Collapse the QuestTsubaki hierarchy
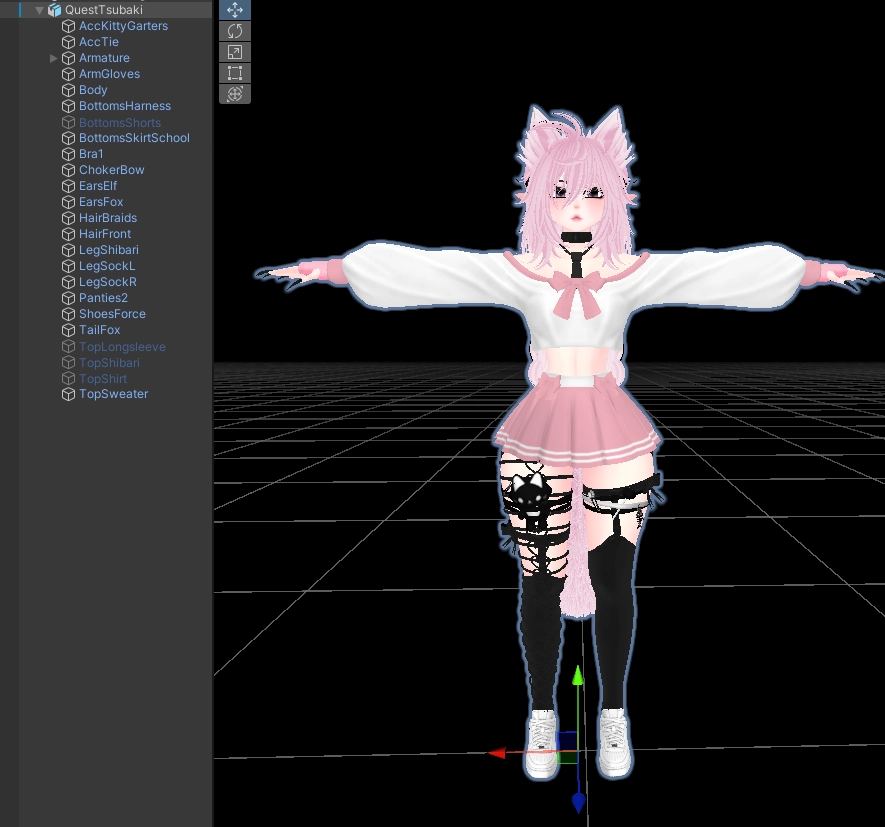This screenshot has height=827, width=885. point(40,10)
